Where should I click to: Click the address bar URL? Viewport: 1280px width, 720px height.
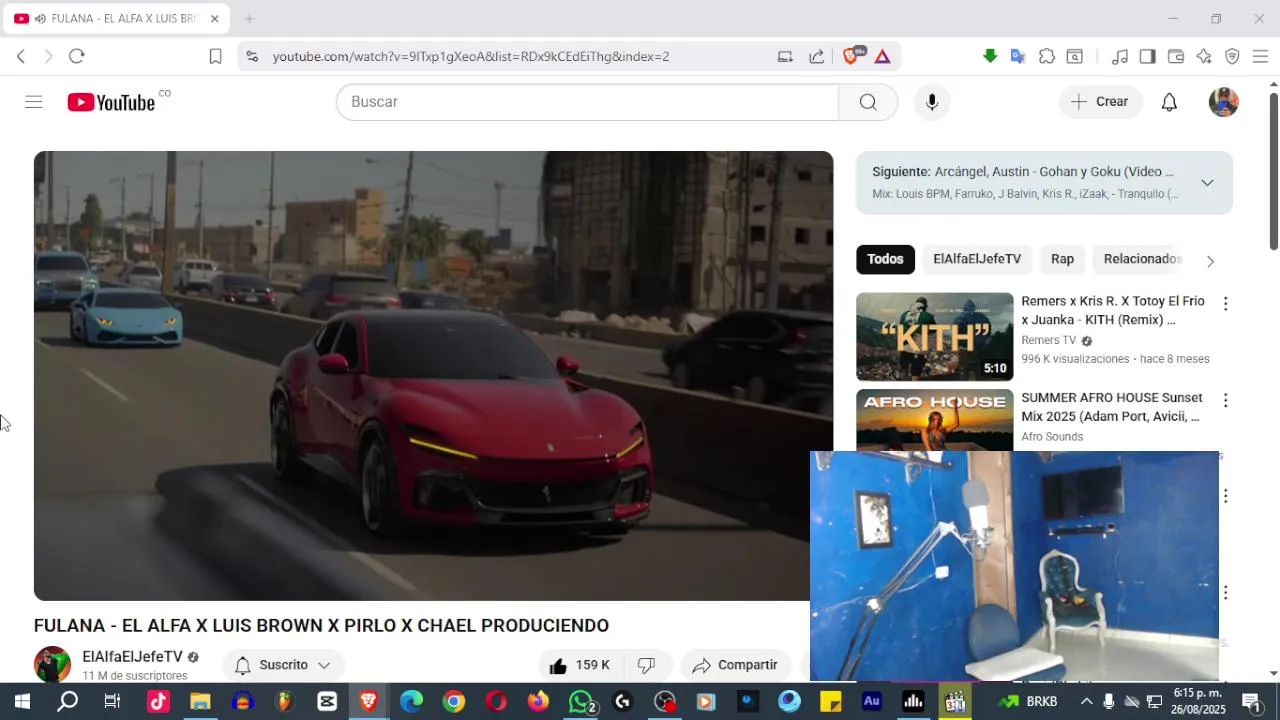point(471,56)
